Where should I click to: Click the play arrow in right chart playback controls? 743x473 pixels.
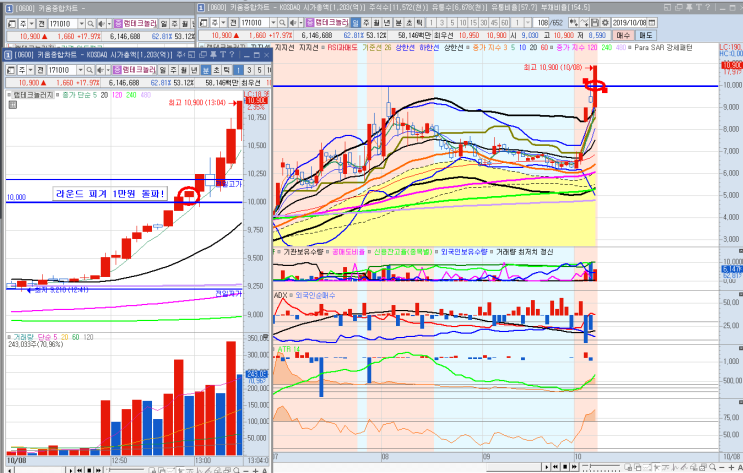click(x=546, y=467)
